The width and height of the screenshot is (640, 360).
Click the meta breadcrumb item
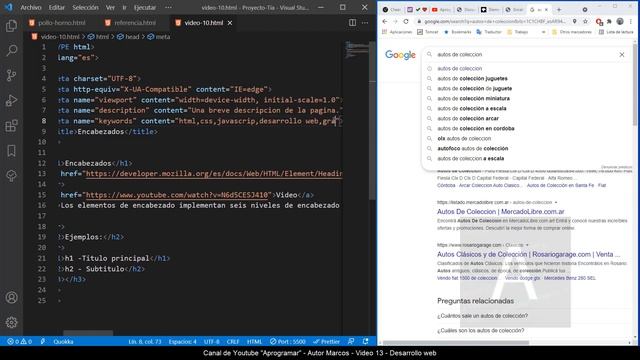pyautogui.click(x=159, y=37)
